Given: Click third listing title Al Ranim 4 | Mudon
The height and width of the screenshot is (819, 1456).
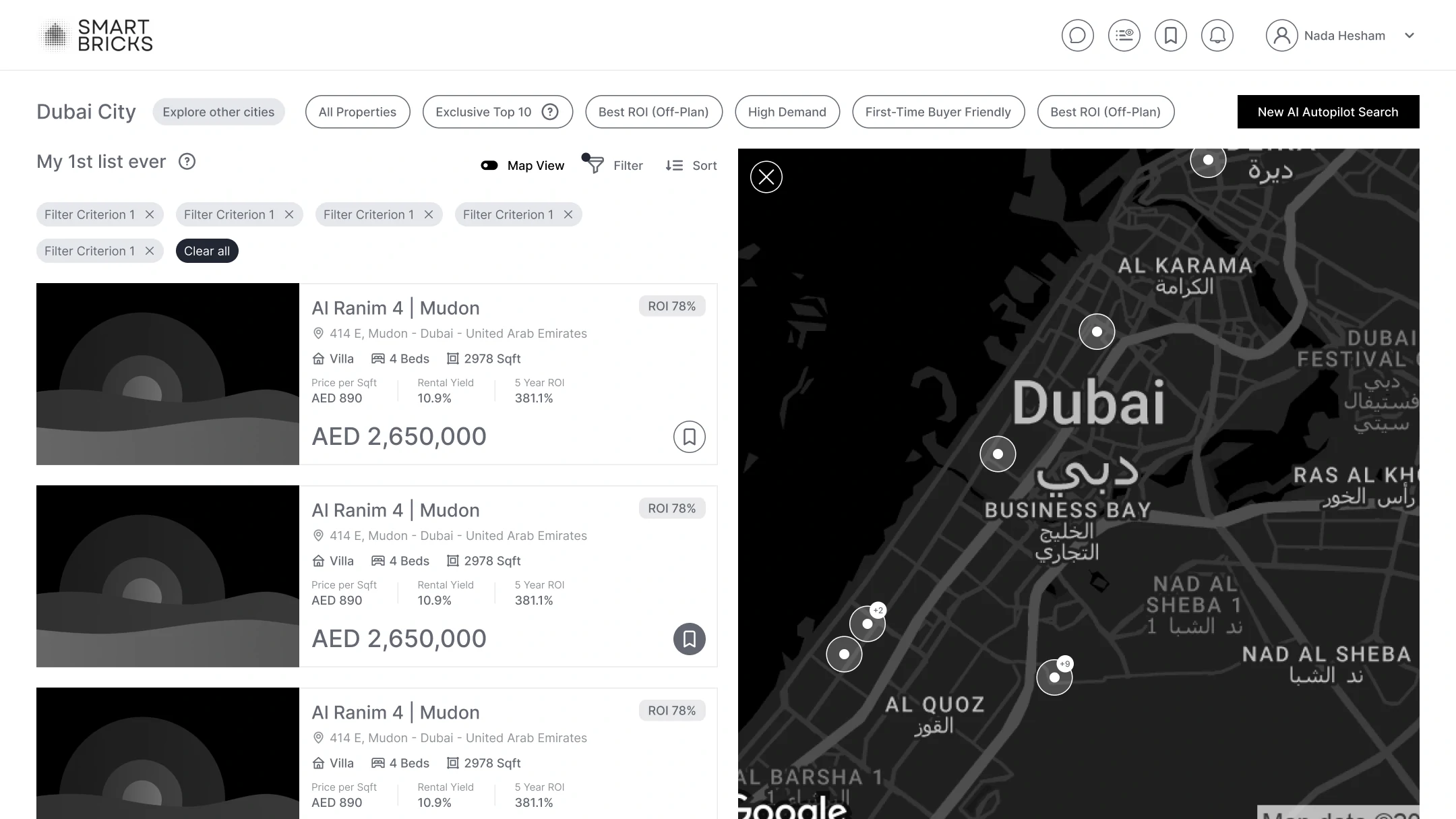Looking at the screenshot, I should tap(396, 712).
